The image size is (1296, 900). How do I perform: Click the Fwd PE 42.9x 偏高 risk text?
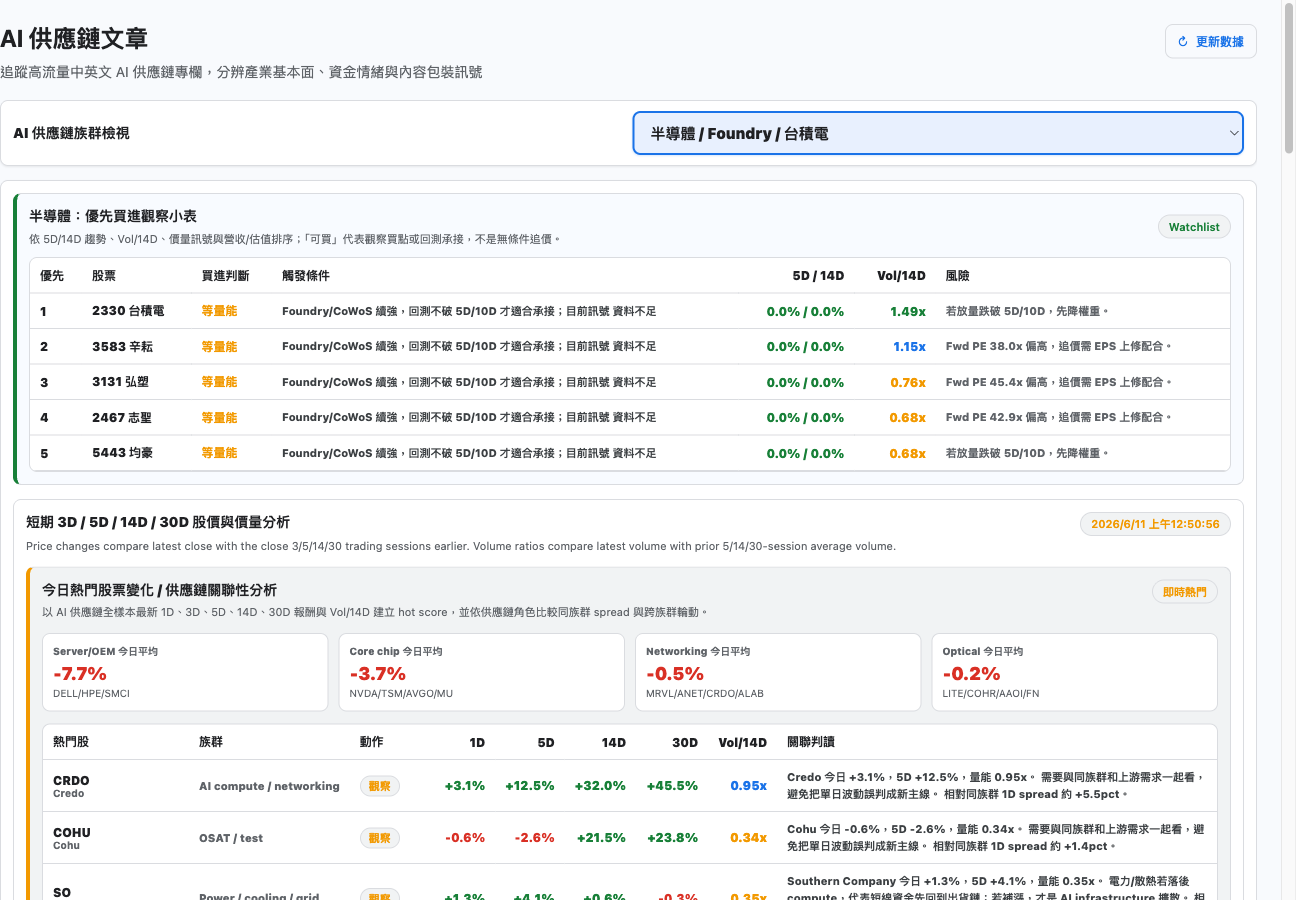tap(1058, 418)
